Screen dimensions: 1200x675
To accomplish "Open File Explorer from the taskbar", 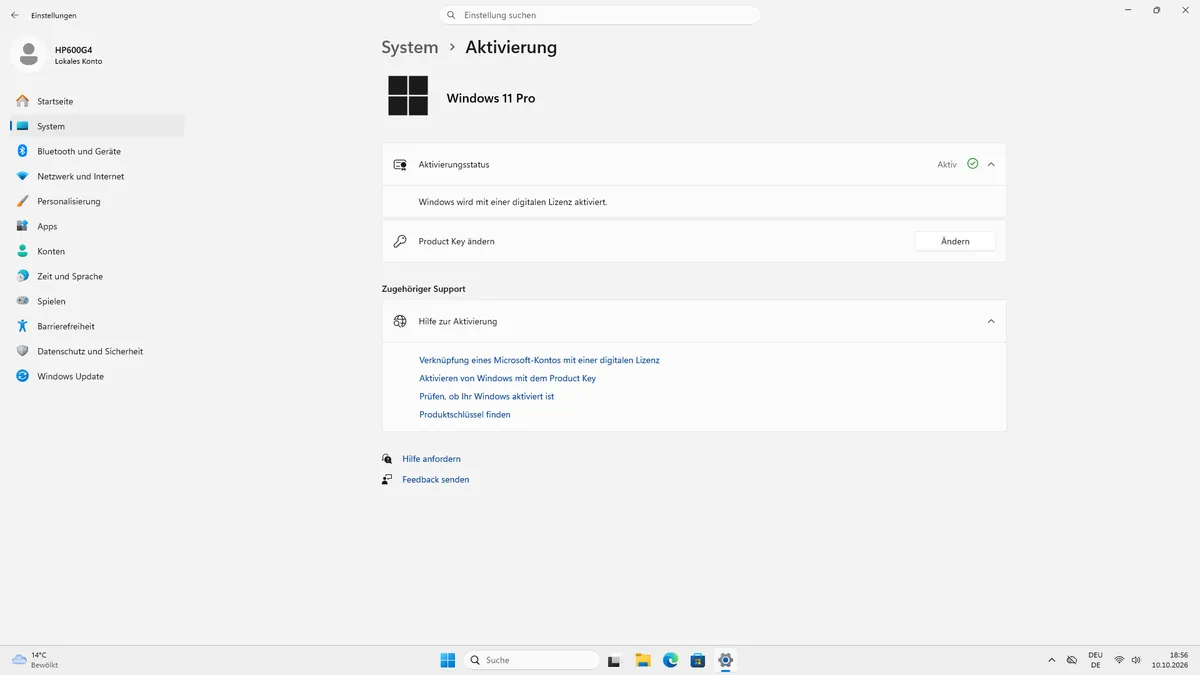I will coord(643,660).
